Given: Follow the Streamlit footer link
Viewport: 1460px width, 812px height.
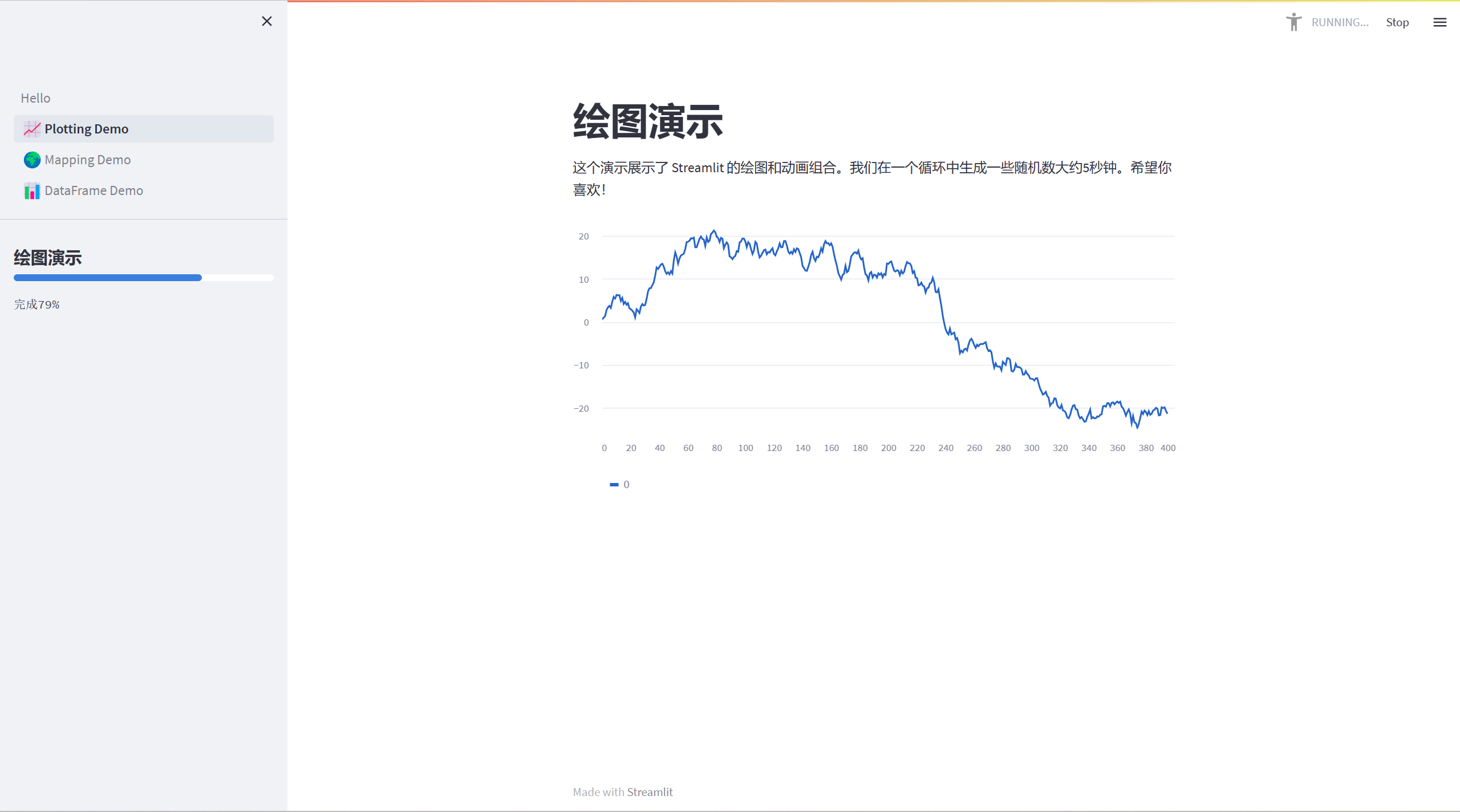Looking at the screenshot, I should pyautogui.click(x=650, y=792).
